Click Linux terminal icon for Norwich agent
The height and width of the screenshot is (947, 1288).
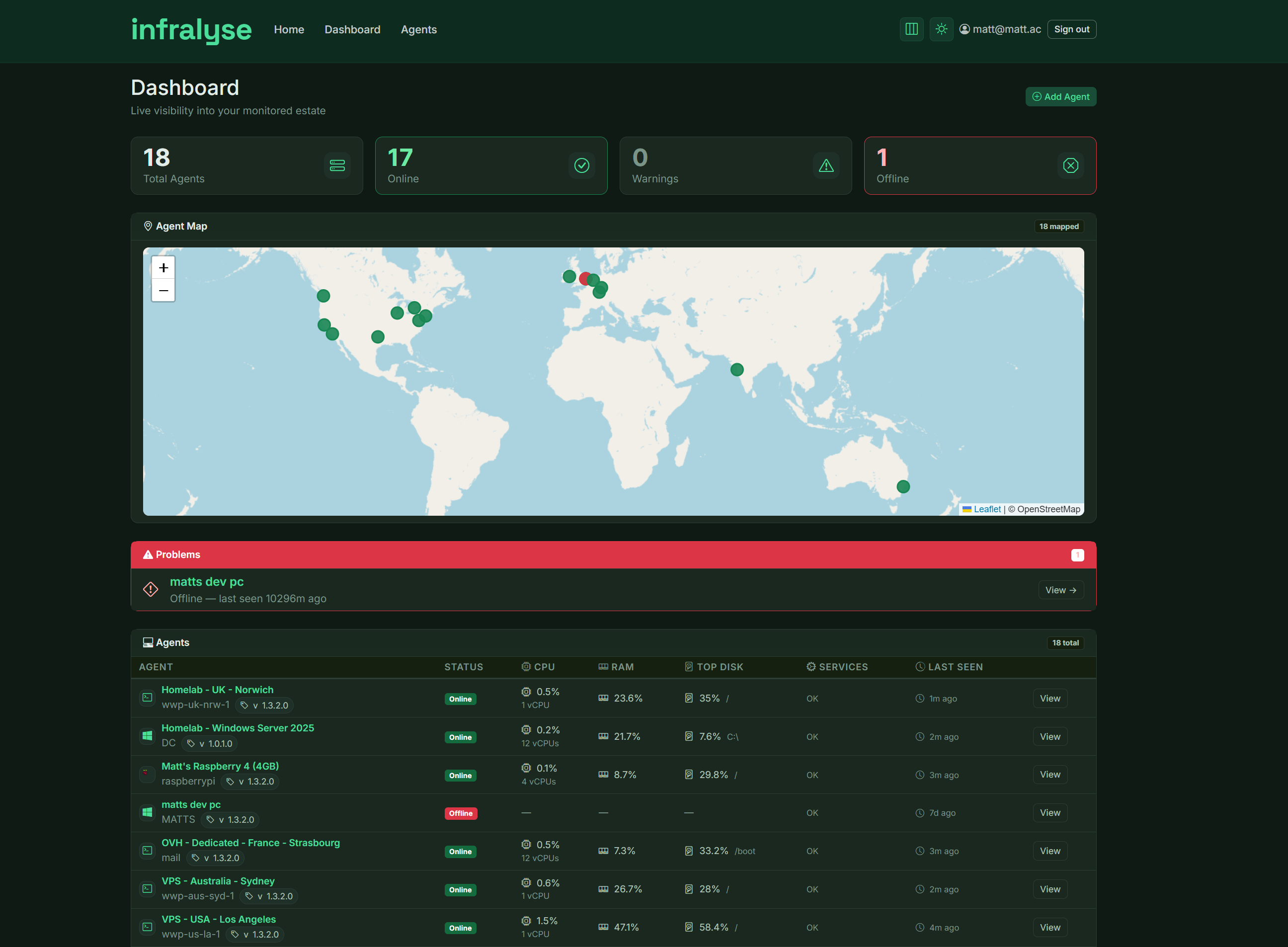tap(147, 698)
